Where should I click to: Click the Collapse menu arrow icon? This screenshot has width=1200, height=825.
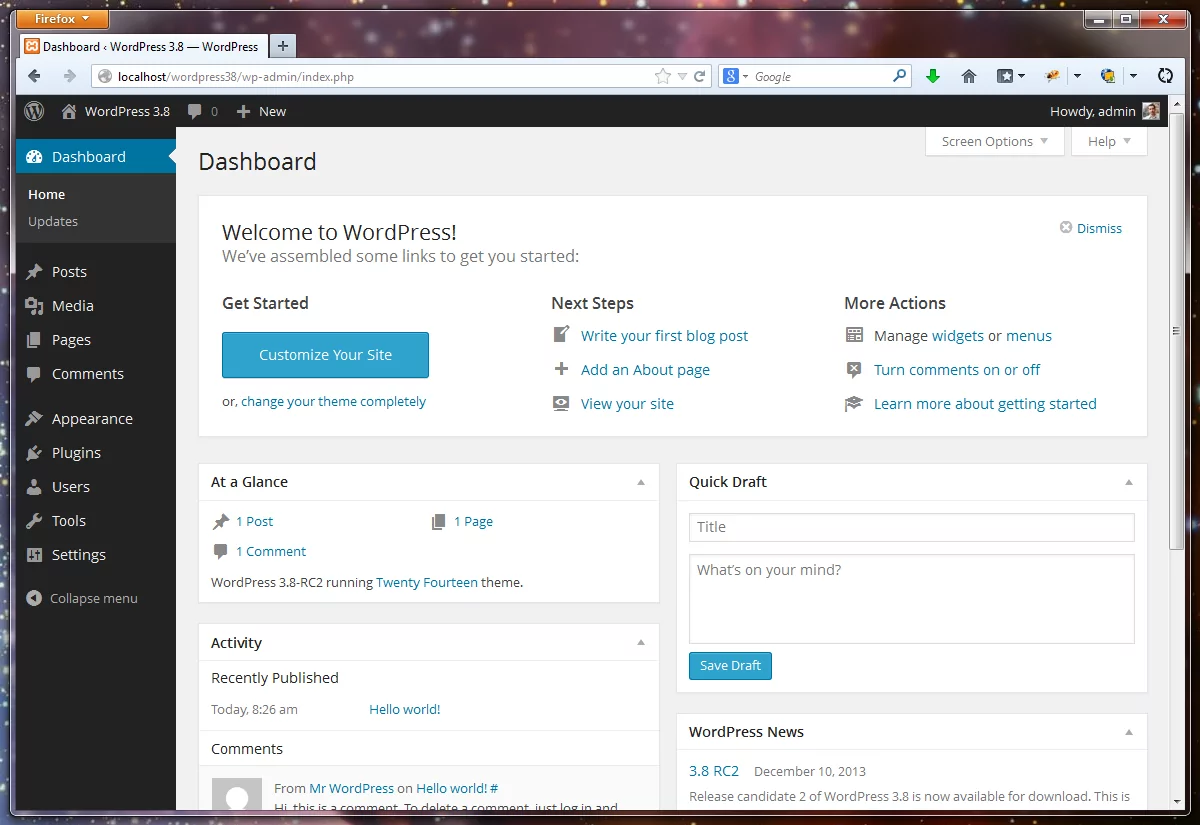[x=35, y=598]
